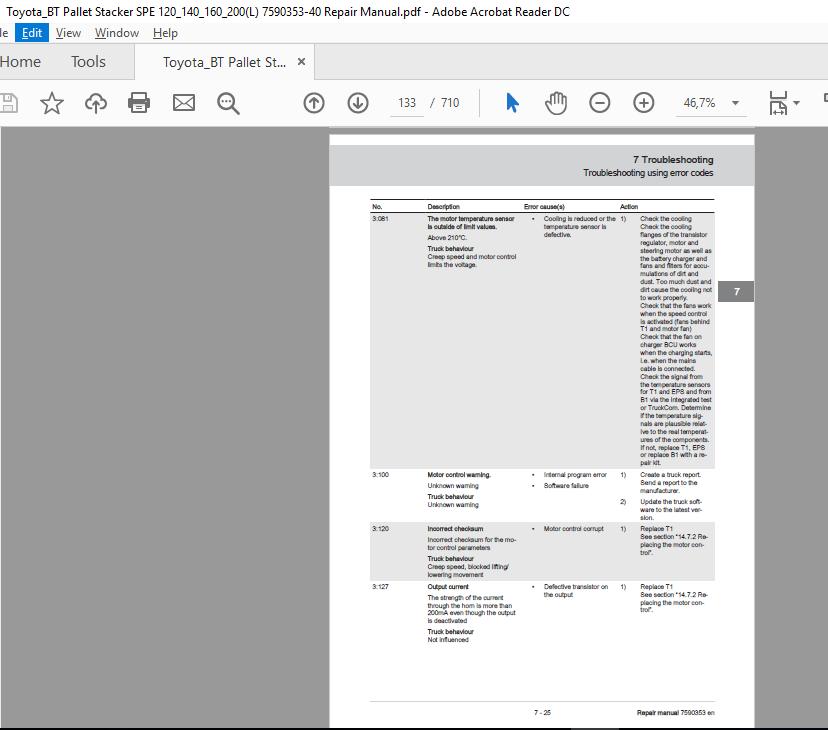This screenshot has height=730, width=828.
Task: Click the 'Action' column header
Action: coord(628,207)
